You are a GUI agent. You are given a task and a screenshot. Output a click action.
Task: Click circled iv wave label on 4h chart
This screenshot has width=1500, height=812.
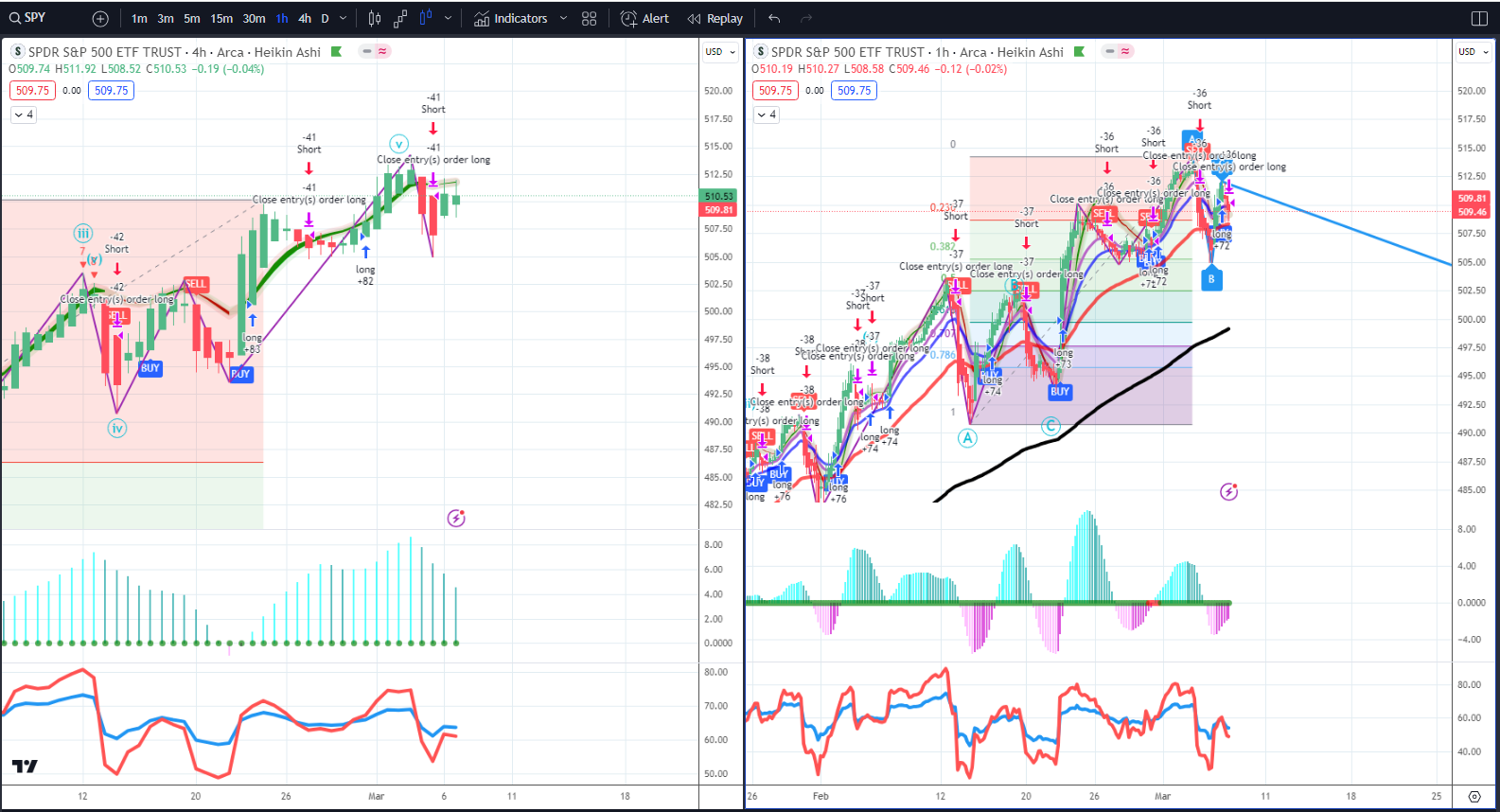(116, 429)
